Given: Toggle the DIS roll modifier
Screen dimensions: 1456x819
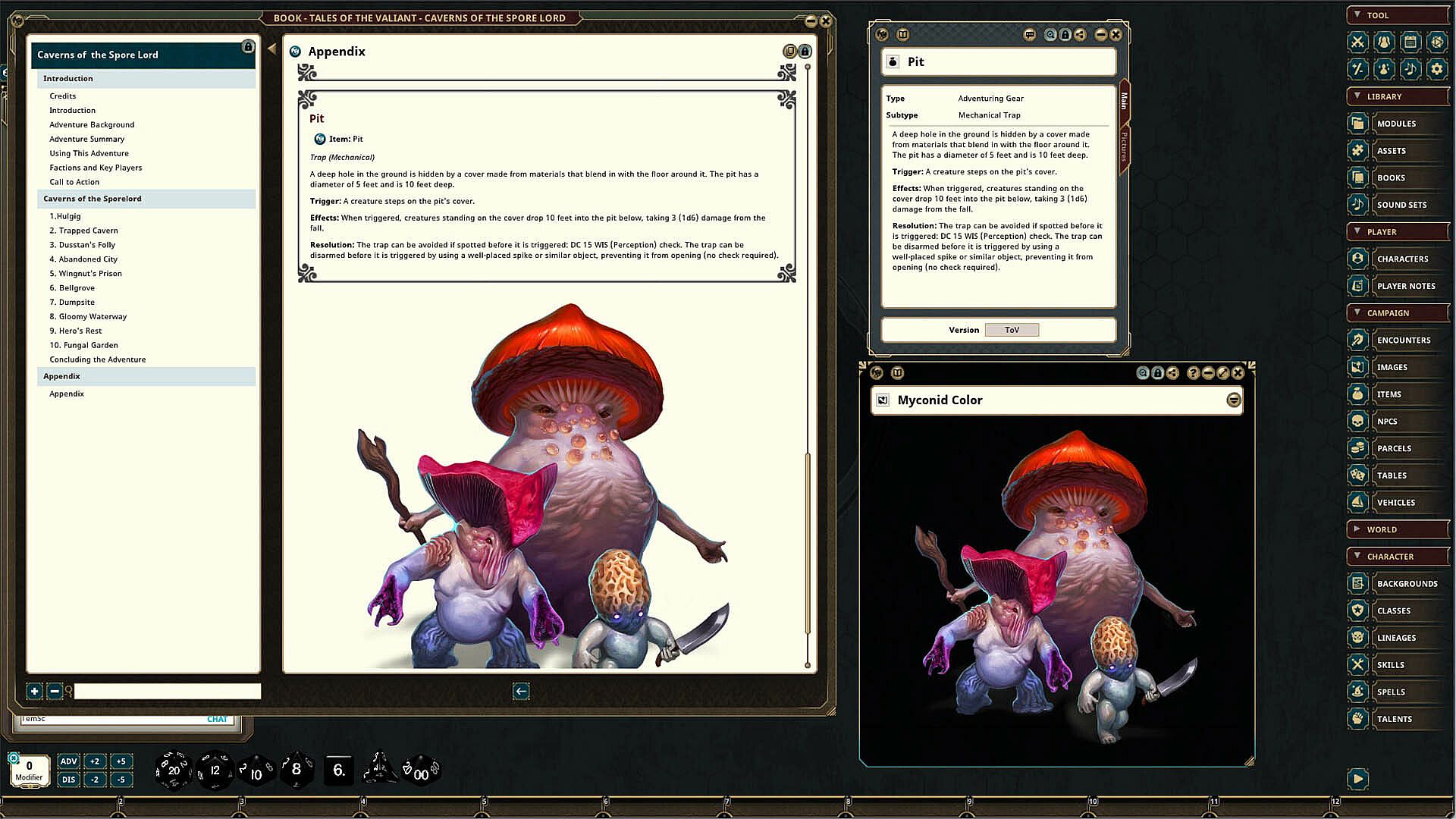Looking at the screenshot, I should 68,780.
